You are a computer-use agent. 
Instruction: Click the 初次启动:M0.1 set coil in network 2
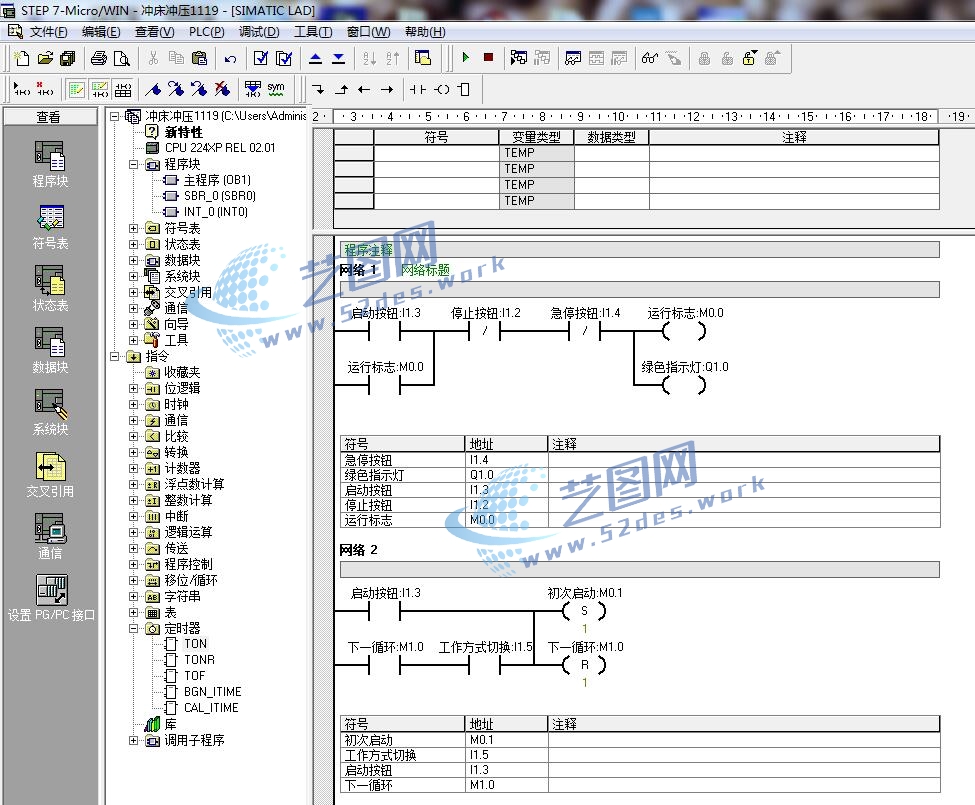point(584,611)
